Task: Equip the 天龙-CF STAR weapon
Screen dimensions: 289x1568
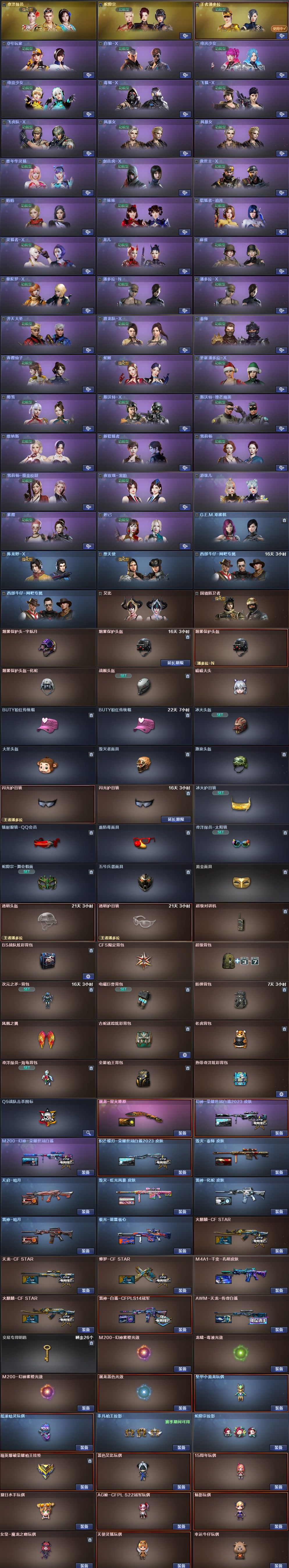Action: (86, 1291)
